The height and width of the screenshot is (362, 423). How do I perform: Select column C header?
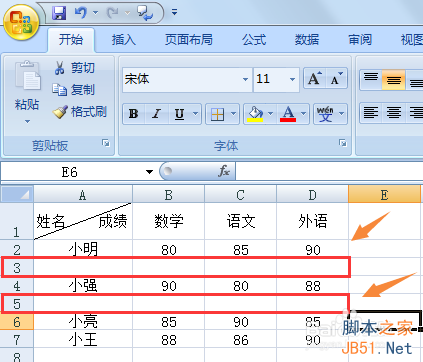pyautogui.click(x=240, y=194)
